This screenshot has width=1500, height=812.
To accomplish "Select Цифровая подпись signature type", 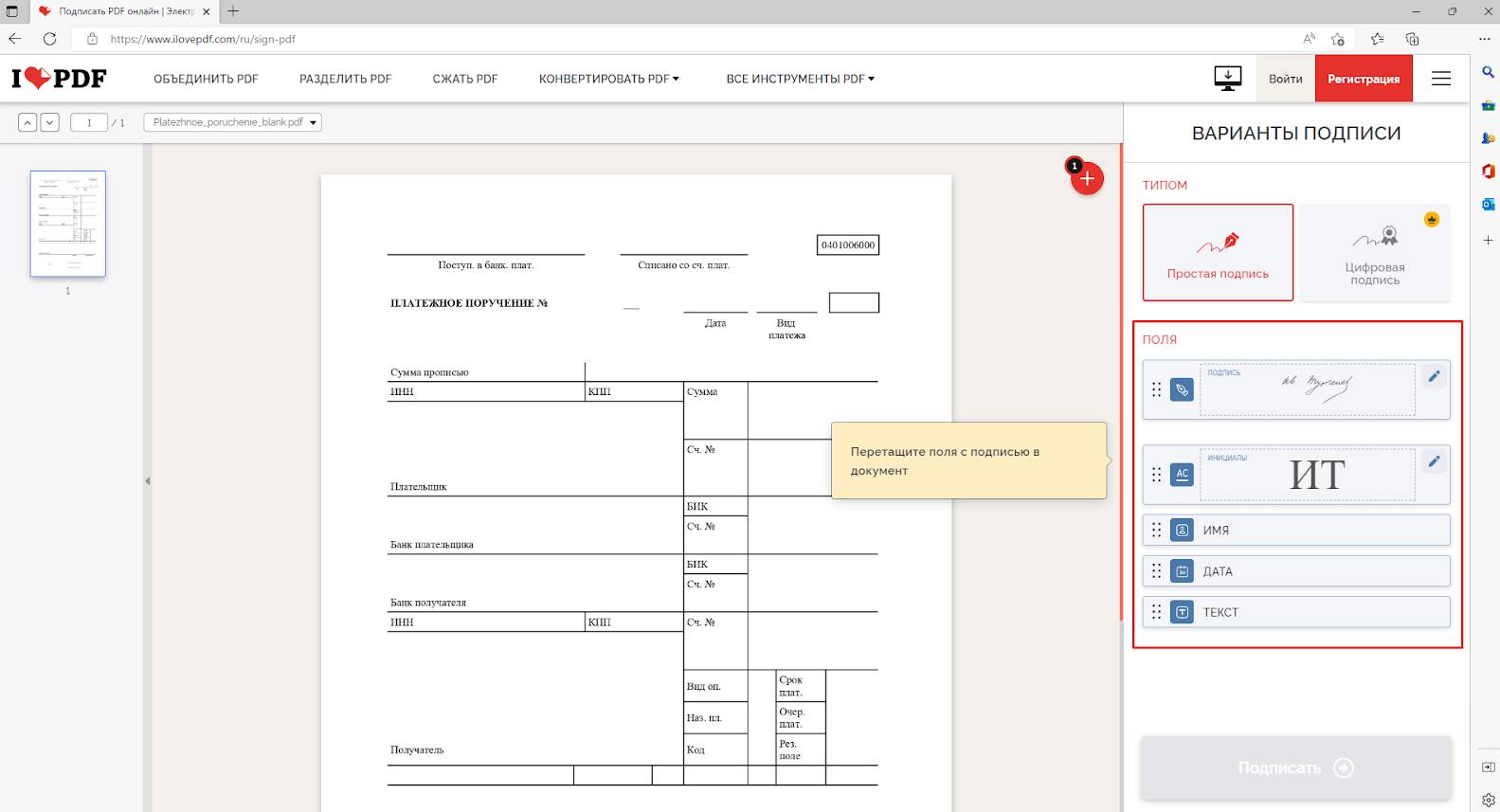I will (1375, 253).
